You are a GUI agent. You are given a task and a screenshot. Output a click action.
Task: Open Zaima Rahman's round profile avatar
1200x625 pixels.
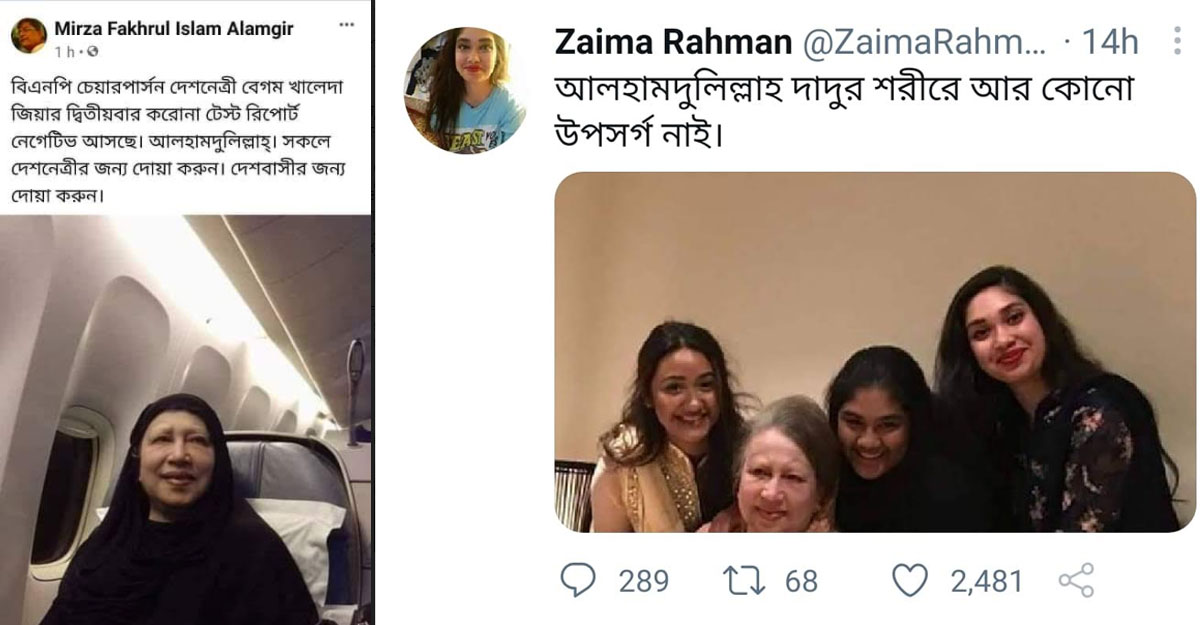click(x=465, y=91)
